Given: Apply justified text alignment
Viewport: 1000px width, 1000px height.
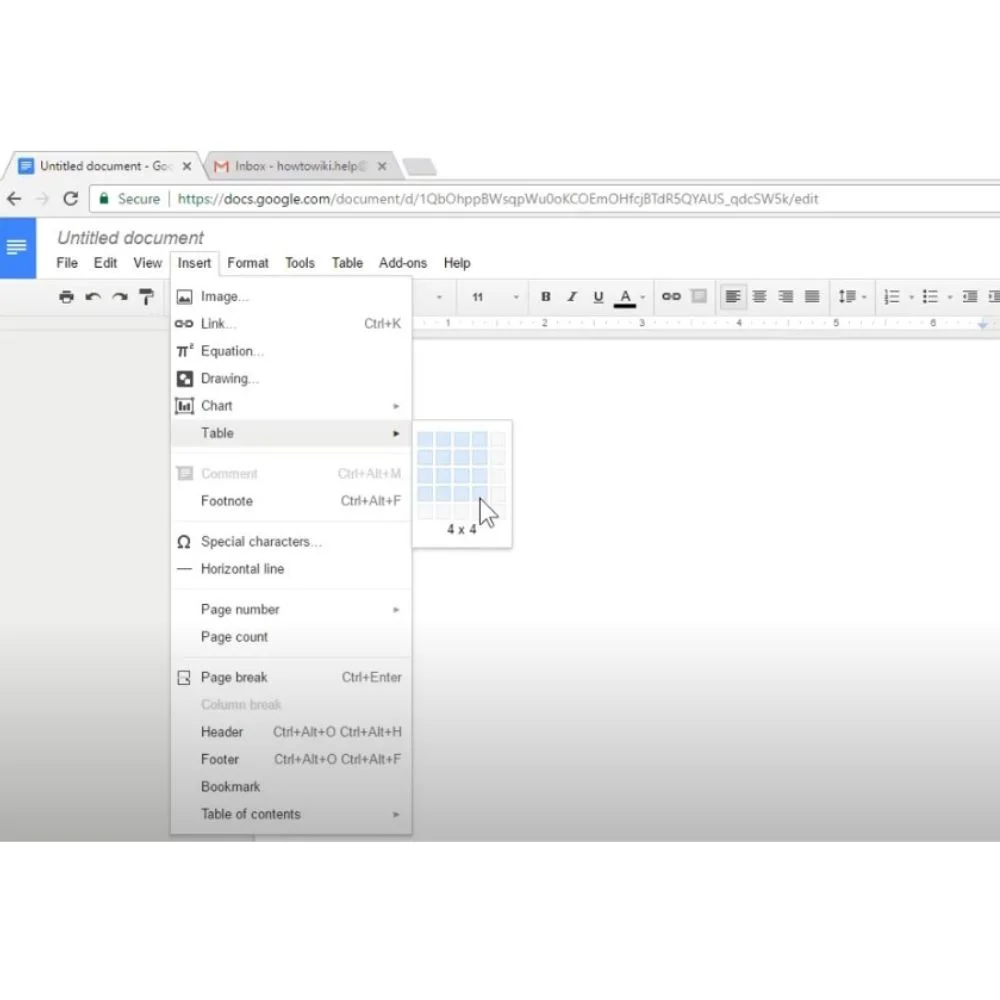Looking at the screenshot, I should coord(812,297).
